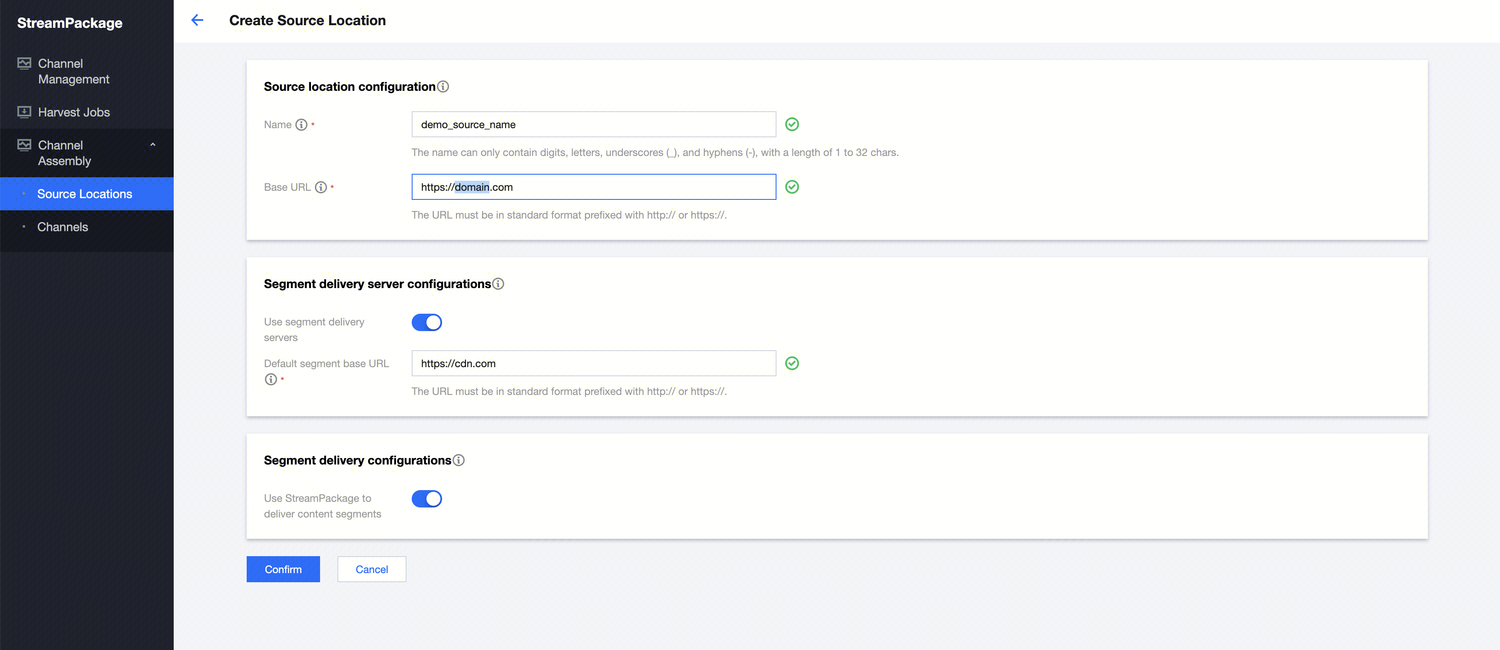
Task: Disable StreamPackage content segment delivery switch
Action: pos(427,499)
